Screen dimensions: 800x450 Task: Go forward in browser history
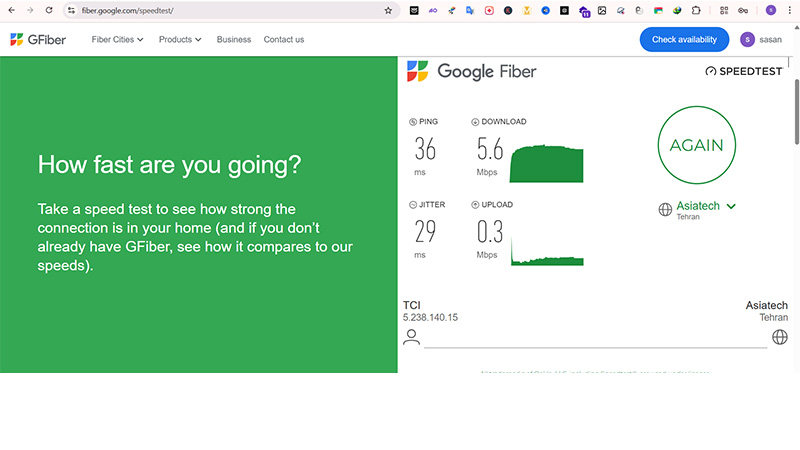30,10
